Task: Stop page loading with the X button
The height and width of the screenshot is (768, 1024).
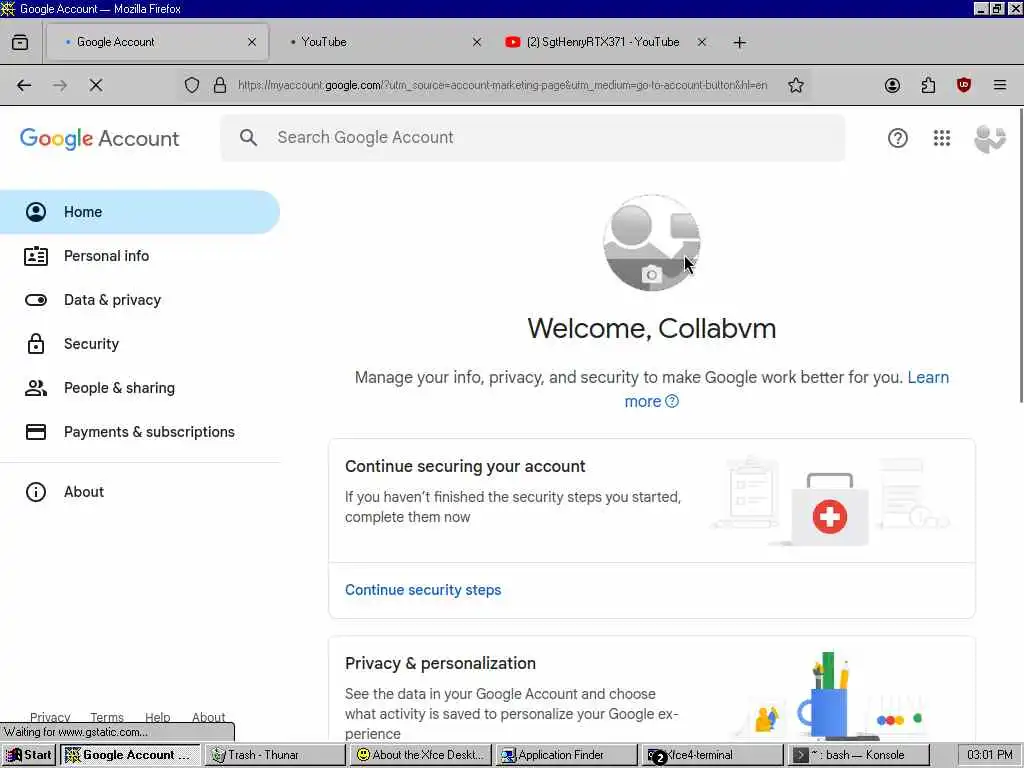Action: tap(95, 85)
